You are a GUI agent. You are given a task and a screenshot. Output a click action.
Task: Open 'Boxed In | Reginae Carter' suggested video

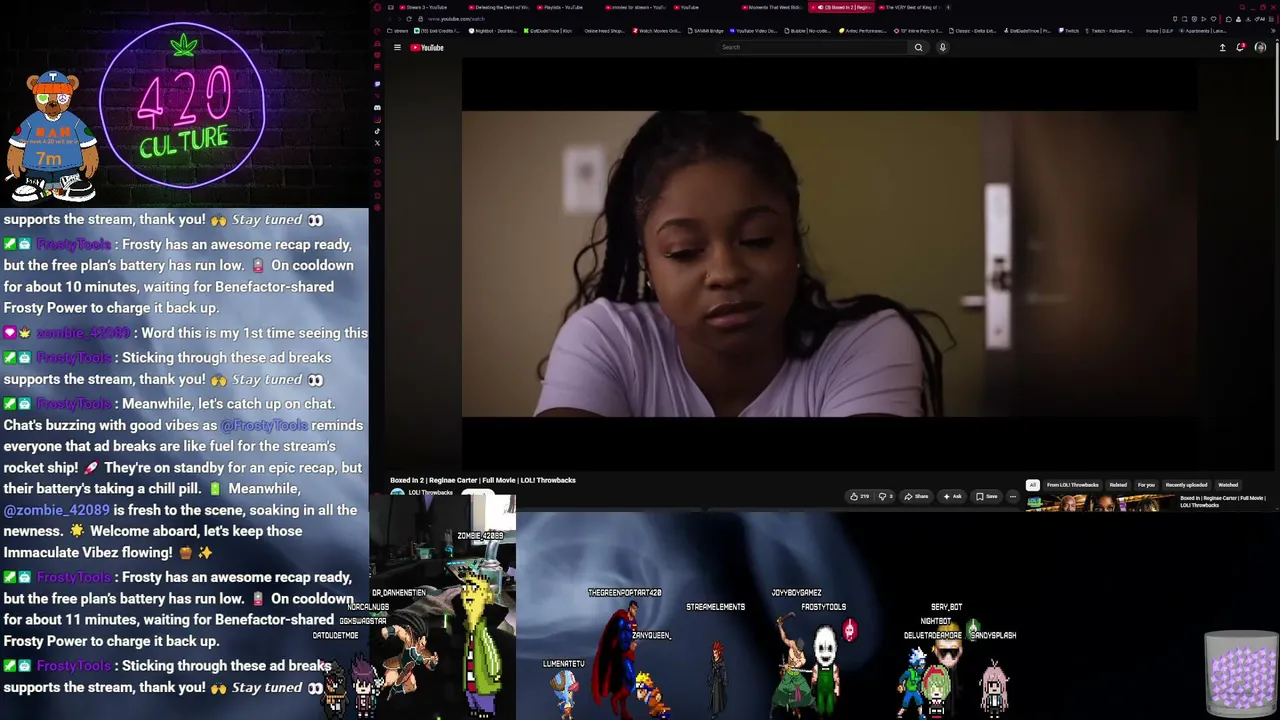click(1223, 501)
